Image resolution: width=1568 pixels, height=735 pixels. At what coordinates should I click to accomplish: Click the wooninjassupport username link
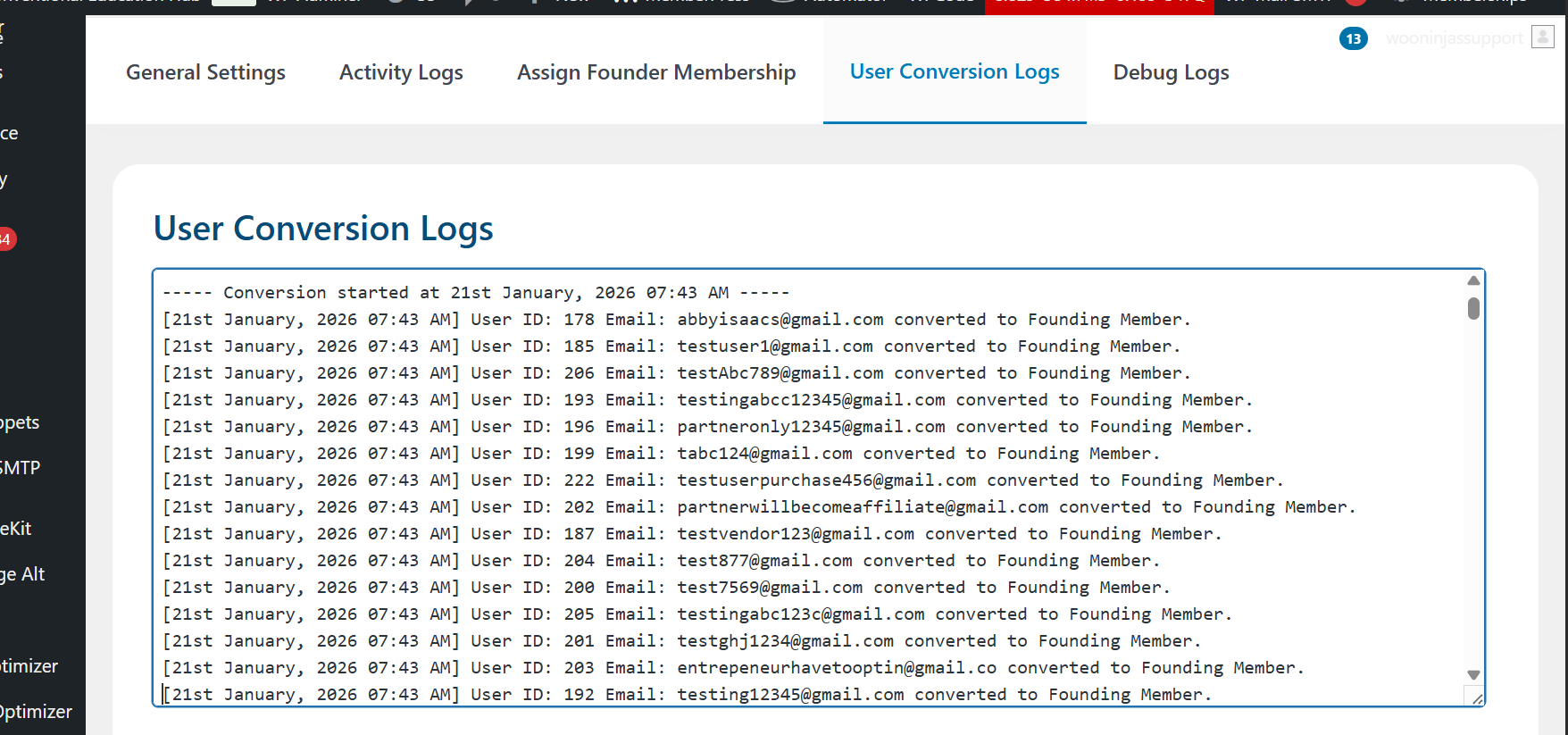(x=1454, y=38)
